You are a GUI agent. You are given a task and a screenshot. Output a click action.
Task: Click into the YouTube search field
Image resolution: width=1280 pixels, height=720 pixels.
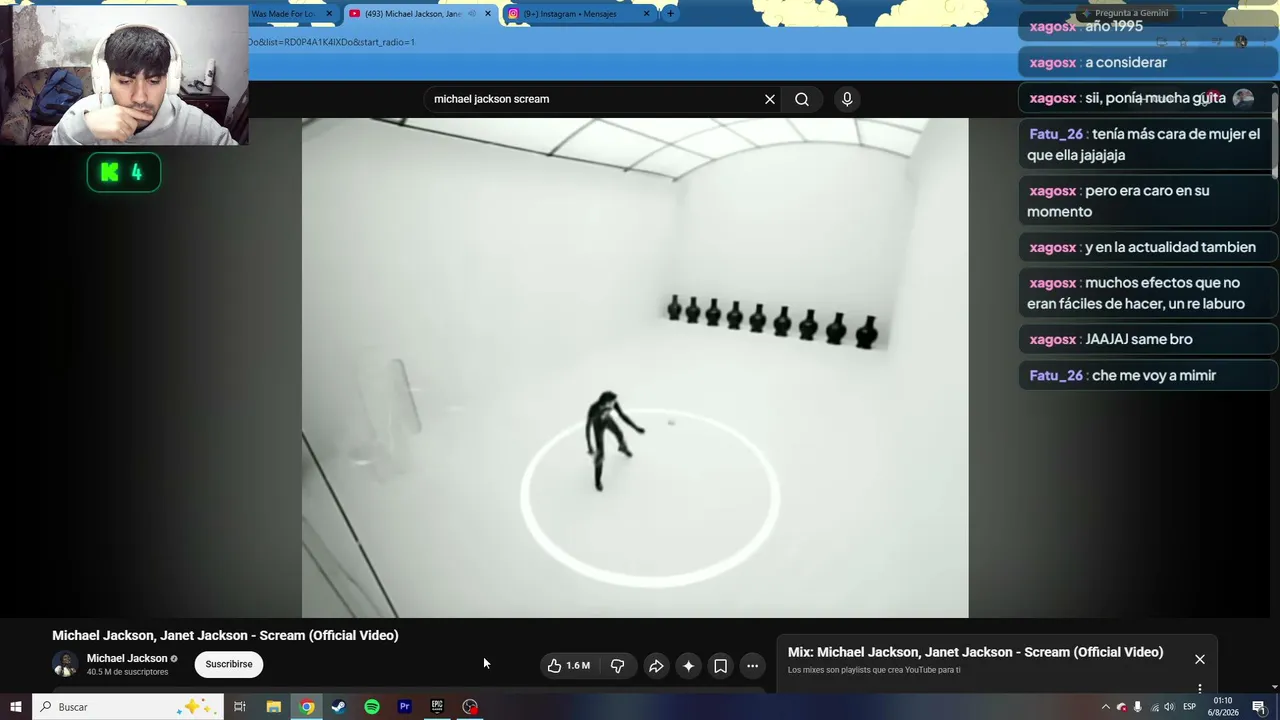click(x=595, y=99)
